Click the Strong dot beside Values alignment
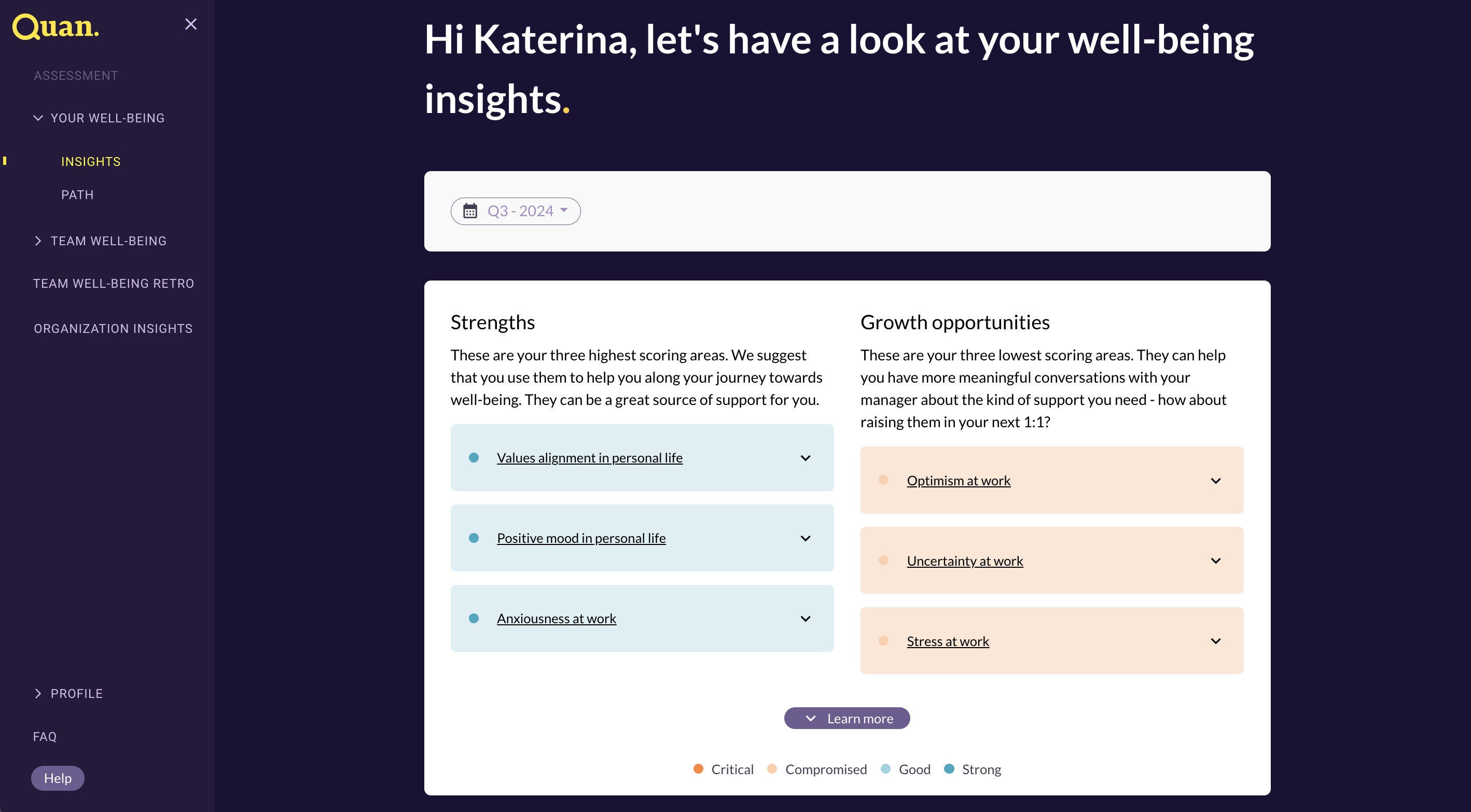1471x812 pixels. (474, 457)
